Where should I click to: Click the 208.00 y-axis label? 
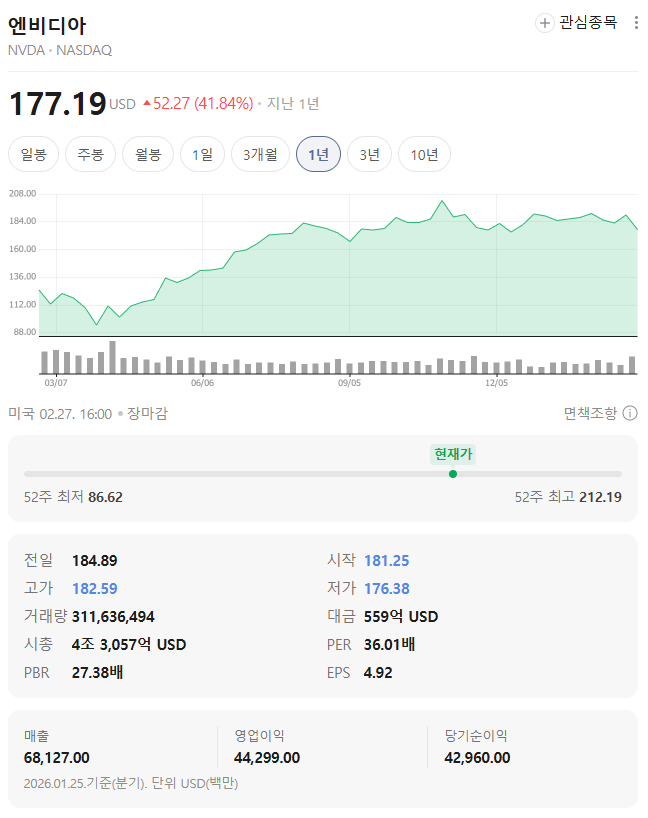[22, 194]
